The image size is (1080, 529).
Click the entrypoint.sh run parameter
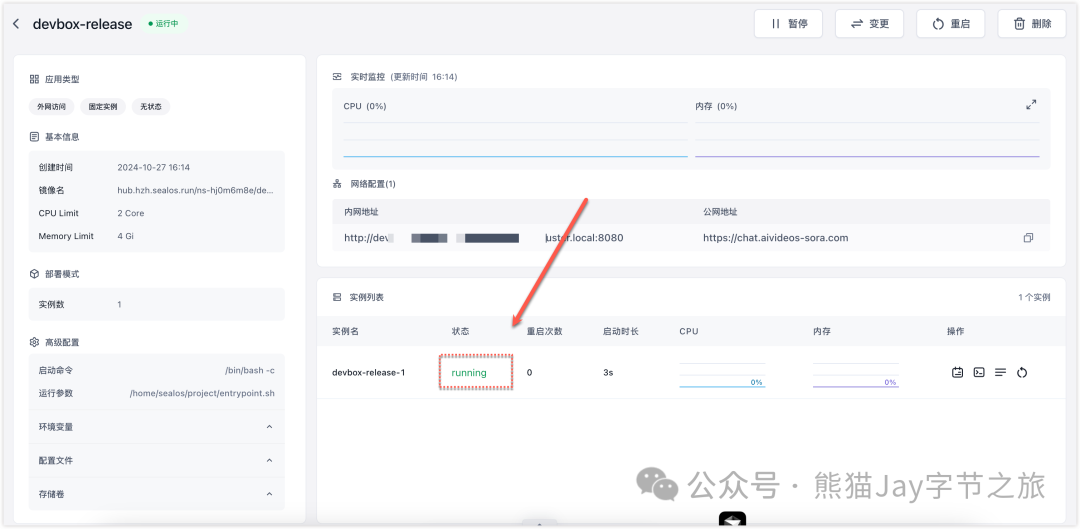tap(202, 393)
